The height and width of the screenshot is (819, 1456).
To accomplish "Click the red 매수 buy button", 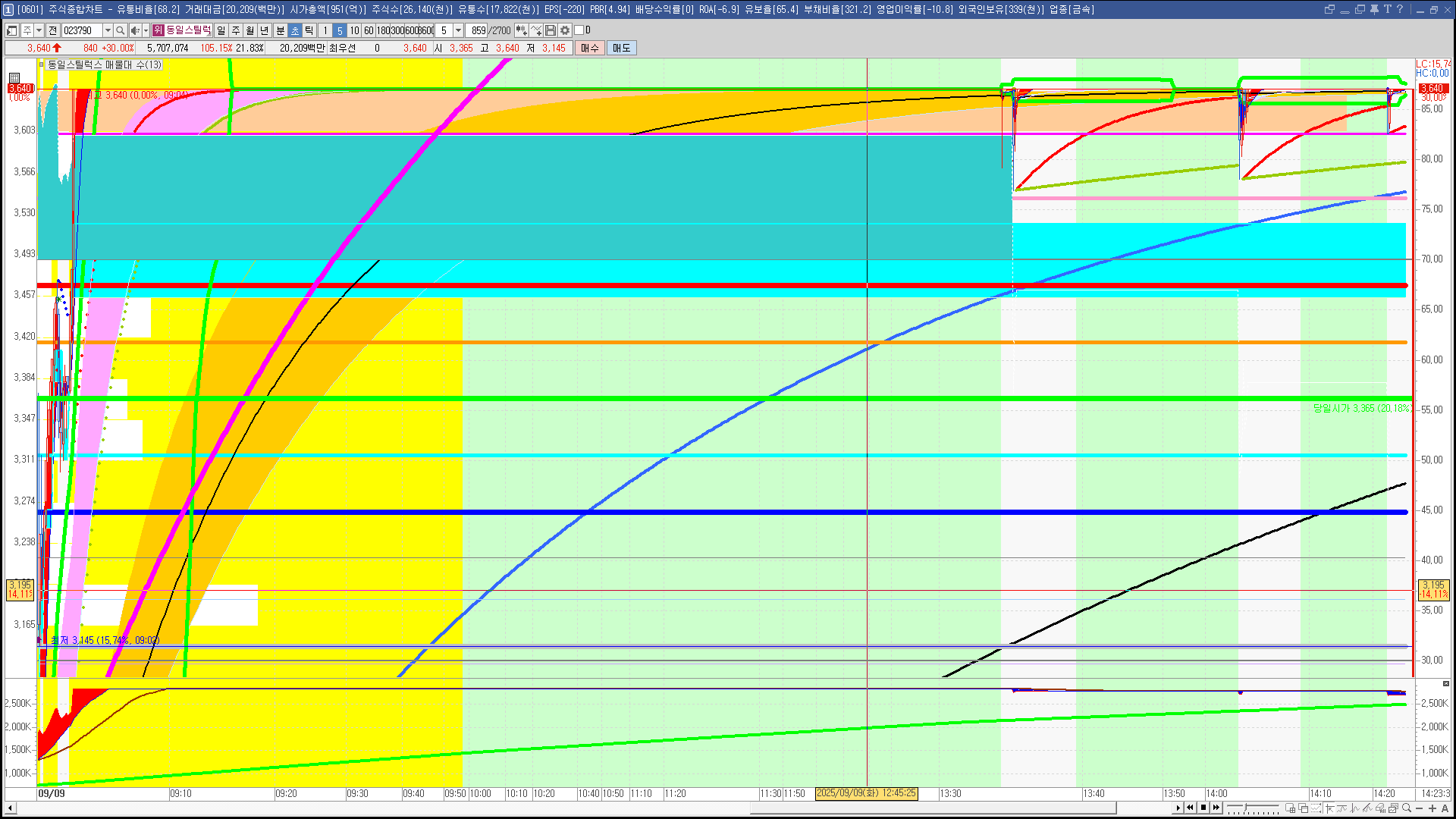I will pos(589,48).
